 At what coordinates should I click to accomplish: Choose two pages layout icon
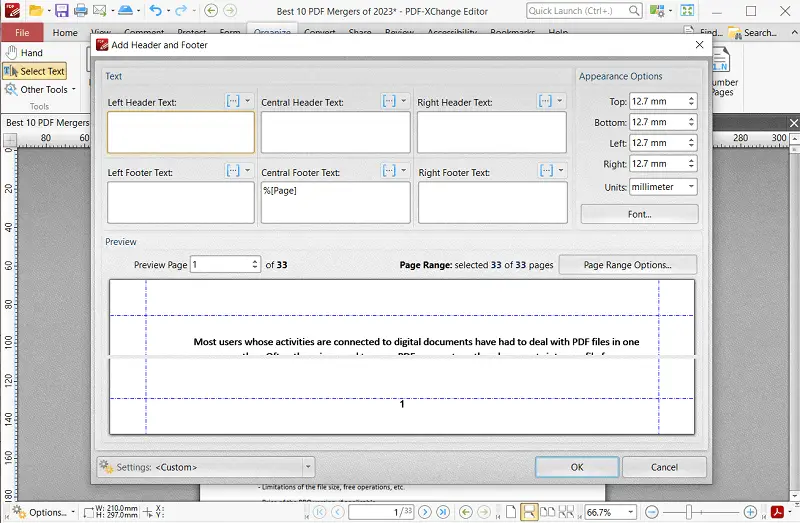[547, 512]
